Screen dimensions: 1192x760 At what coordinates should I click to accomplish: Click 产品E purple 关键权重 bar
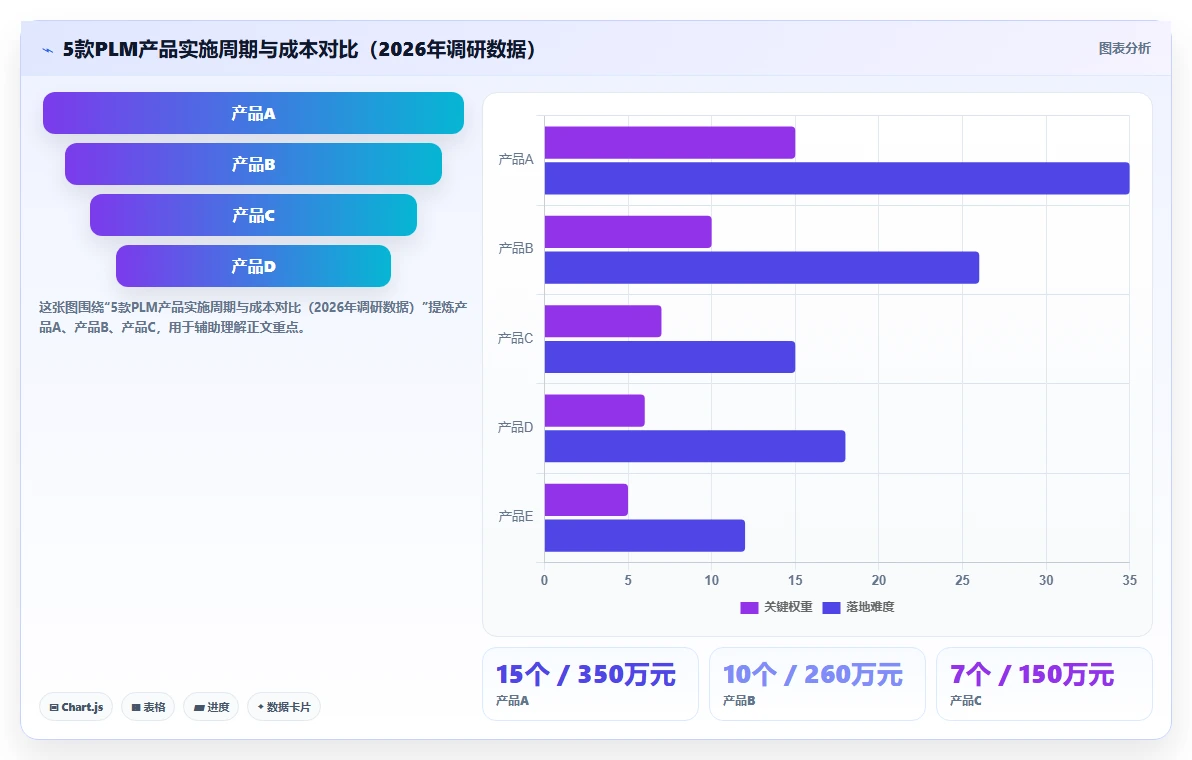[586, 500]
